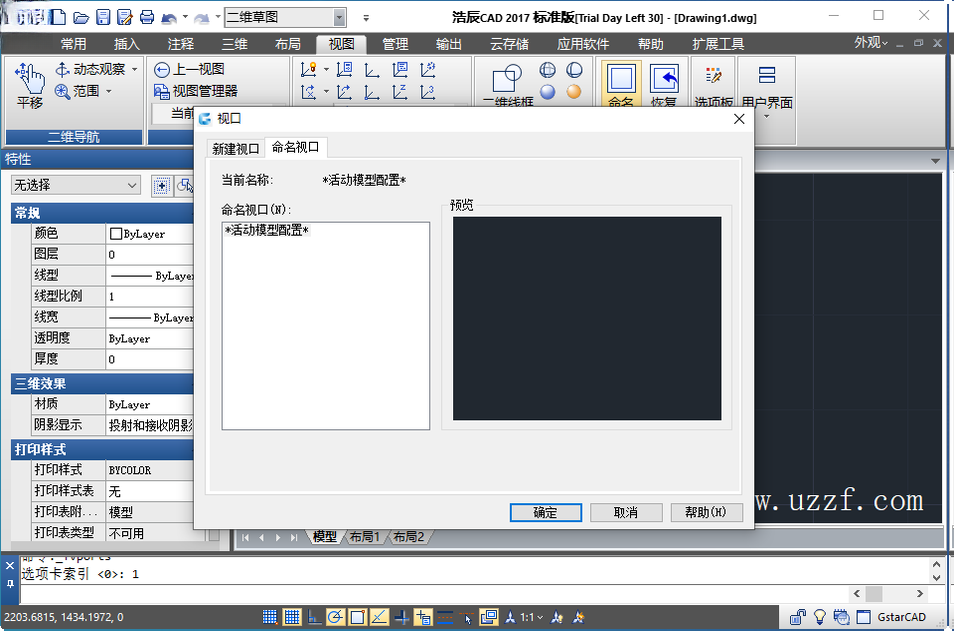Click the 帮助(H) help button
954x631 pixels.
point(706,512)
